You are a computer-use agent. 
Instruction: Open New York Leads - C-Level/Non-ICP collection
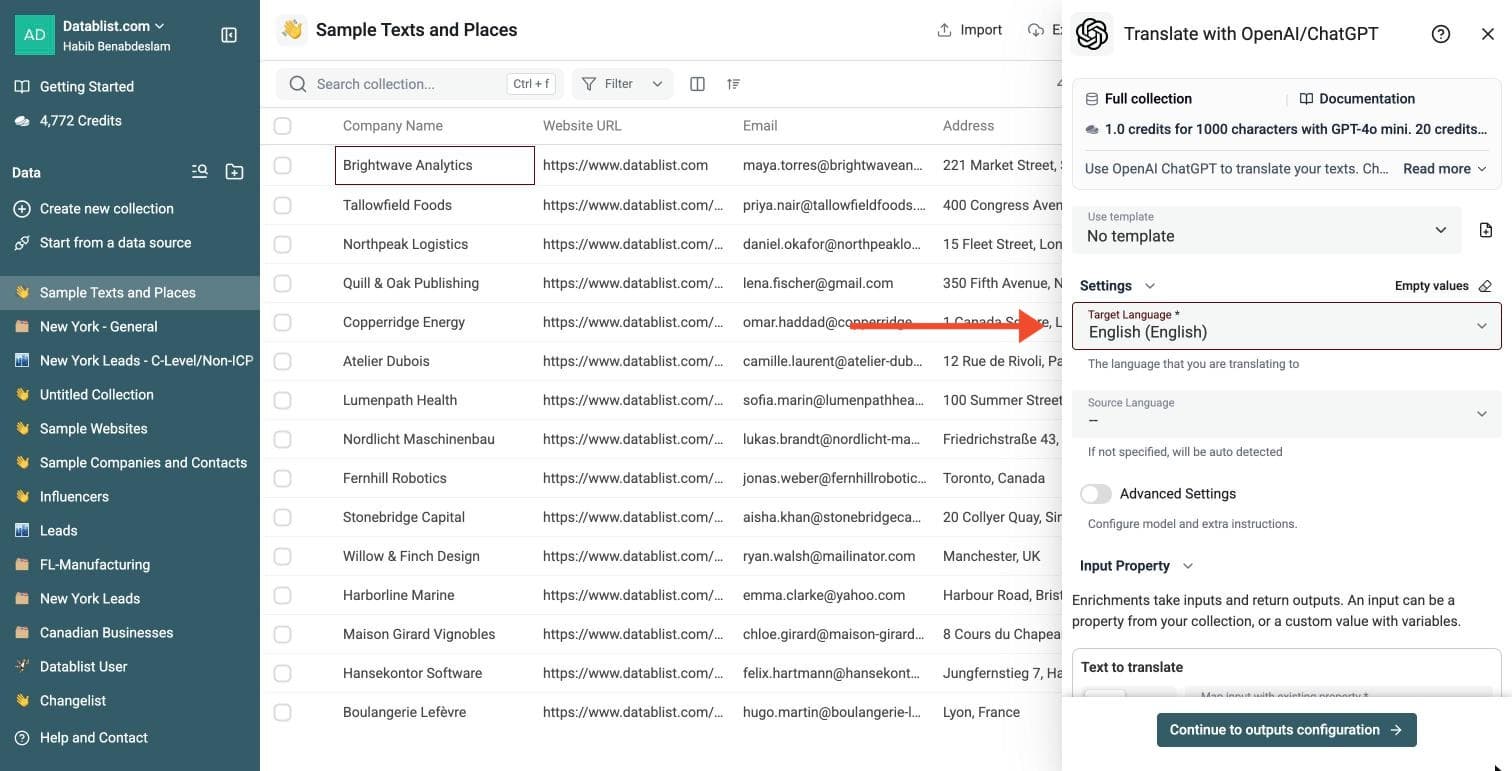point(130,361)
